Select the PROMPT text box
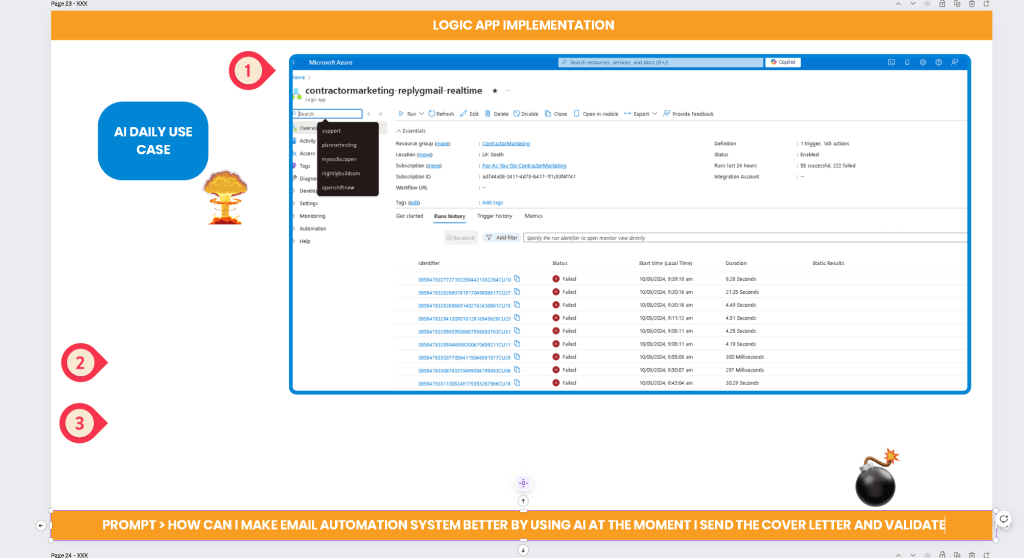This screenshot has height=558, width=1024. [x=523, y=525]
